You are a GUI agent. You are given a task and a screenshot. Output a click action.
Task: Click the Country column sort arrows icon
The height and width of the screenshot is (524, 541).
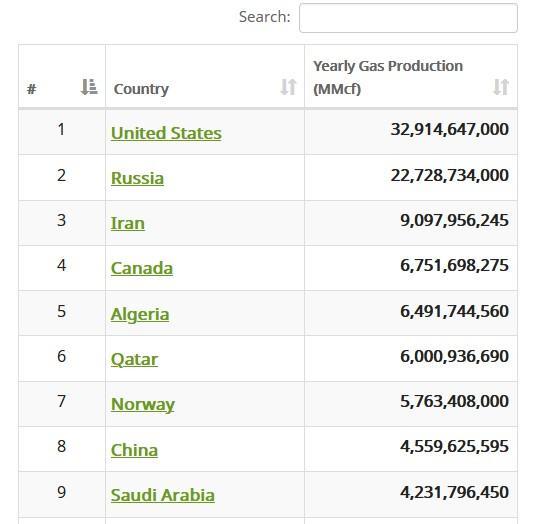tap(288, 87)
